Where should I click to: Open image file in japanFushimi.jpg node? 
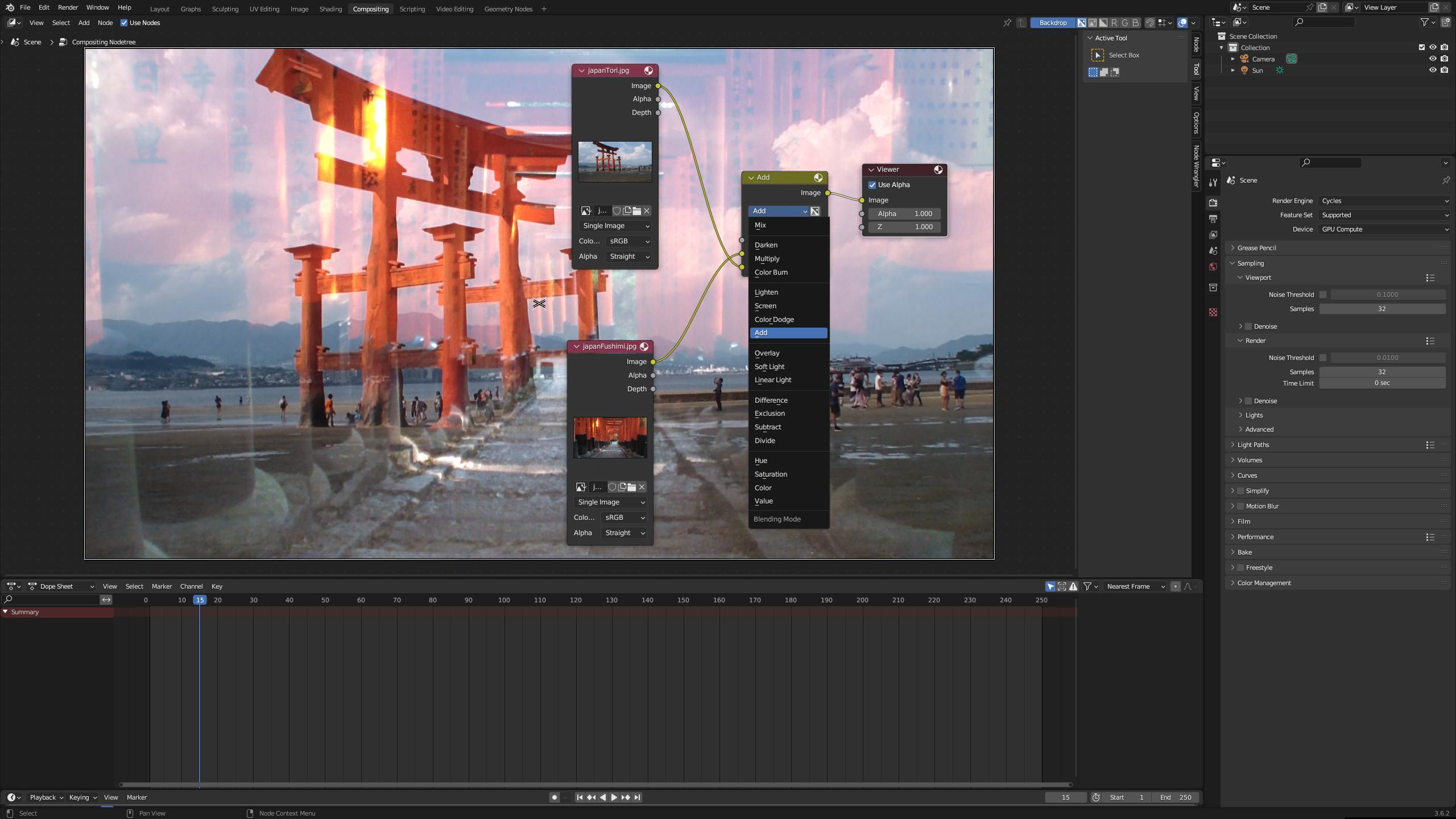(x=632, y=487)
